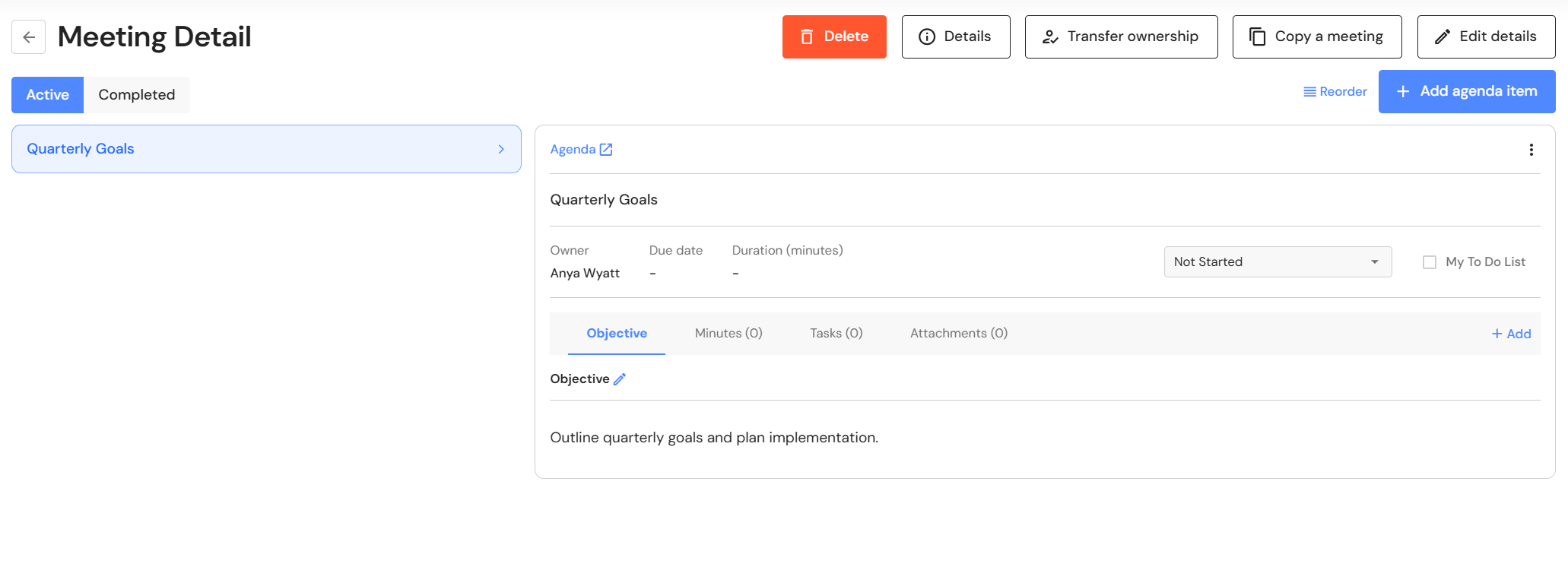Image resolution: width=1568 pixels, height=586 pixels.
Task: Expand Quarterly Goals item chevron
Action: [501, 149]
